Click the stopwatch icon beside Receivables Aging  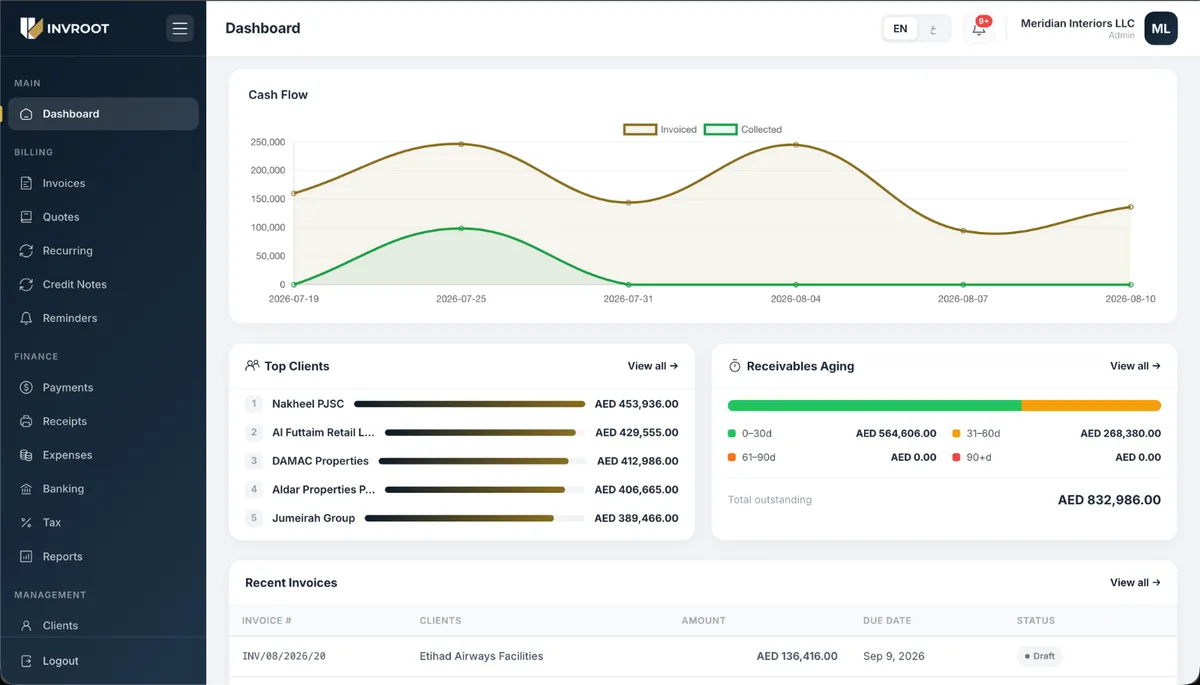[734, 366]
